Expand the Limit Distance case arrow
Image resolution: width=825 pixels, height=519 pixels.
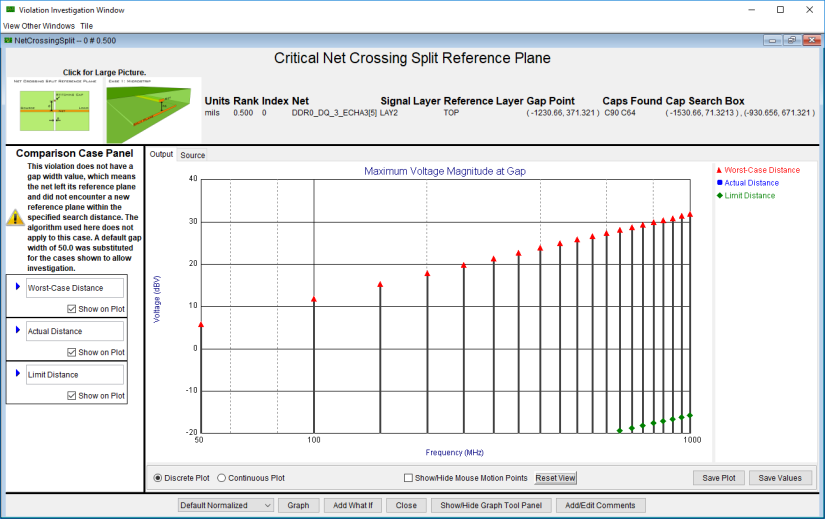pyautogui.click(x=18, y=373)
